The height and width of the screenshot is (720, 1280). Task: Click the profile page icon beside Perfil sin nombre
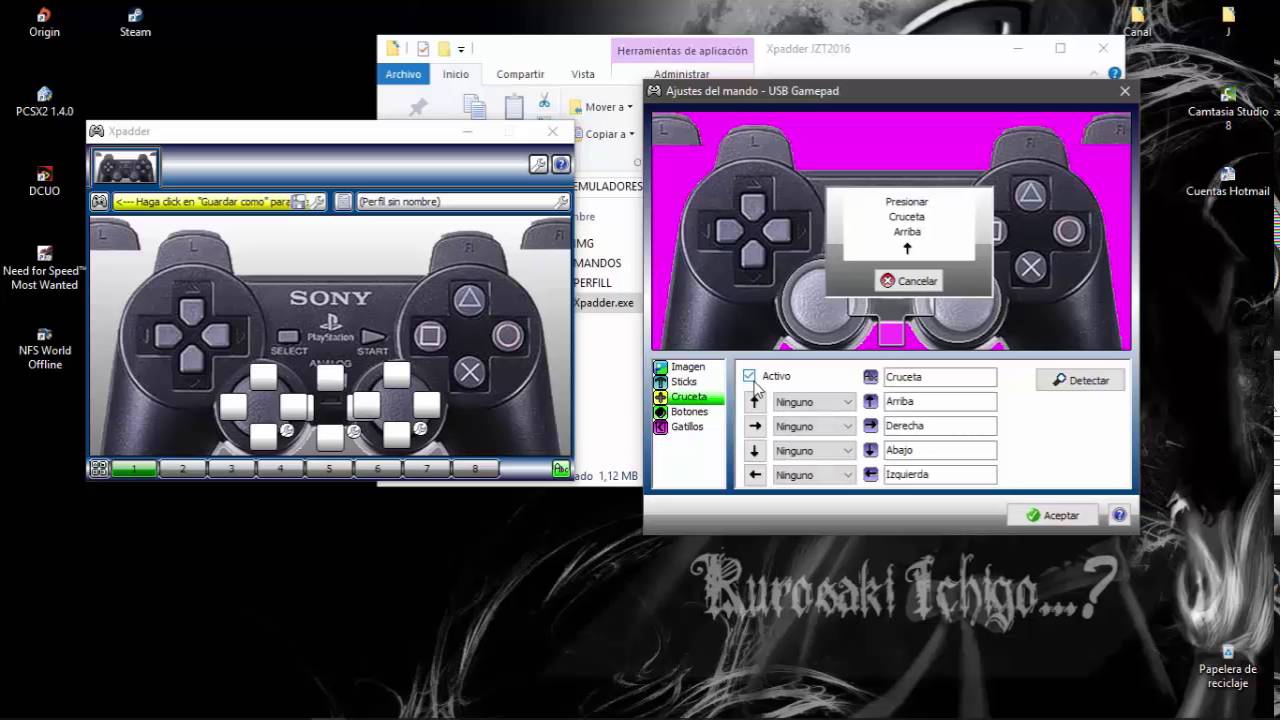[343, 202]
